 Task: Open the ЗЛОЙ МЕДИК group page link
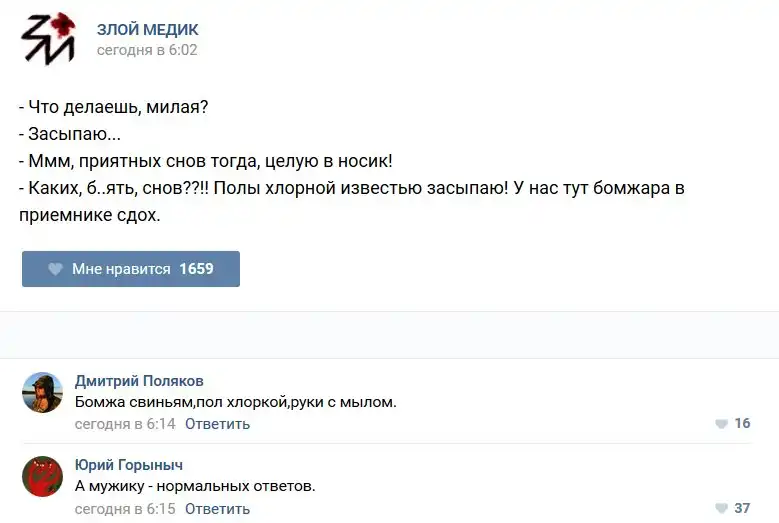[147, 30]
